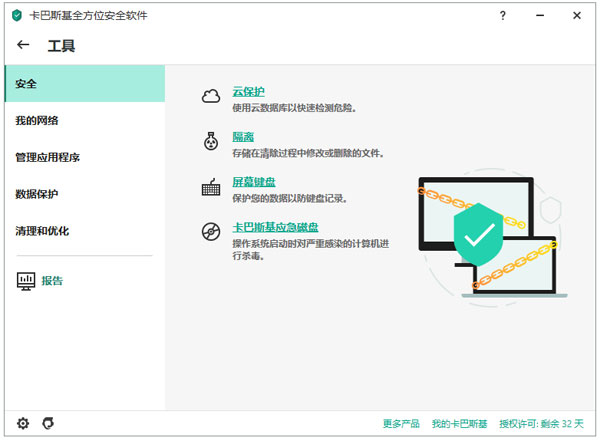Click the 工具 page title
Image resolution: width=600 pixels, height=441 pixels.
click(61, 46)
